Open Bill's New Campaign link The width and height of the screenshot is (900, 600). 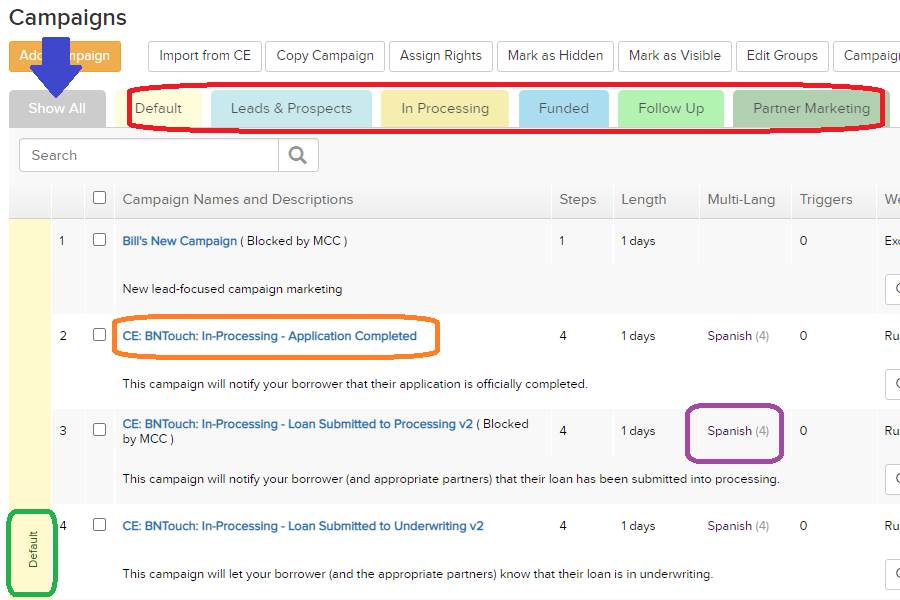(x=180, y=241)
